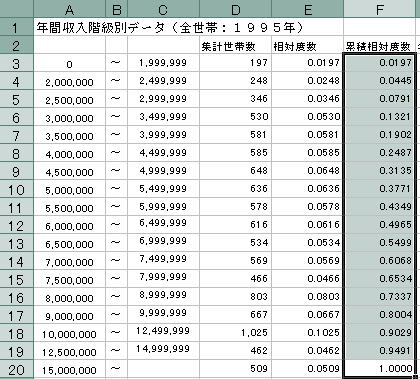Click cell with value 14,999,999
This screenshot has width=420, height=379.
(x=163, y=351)
